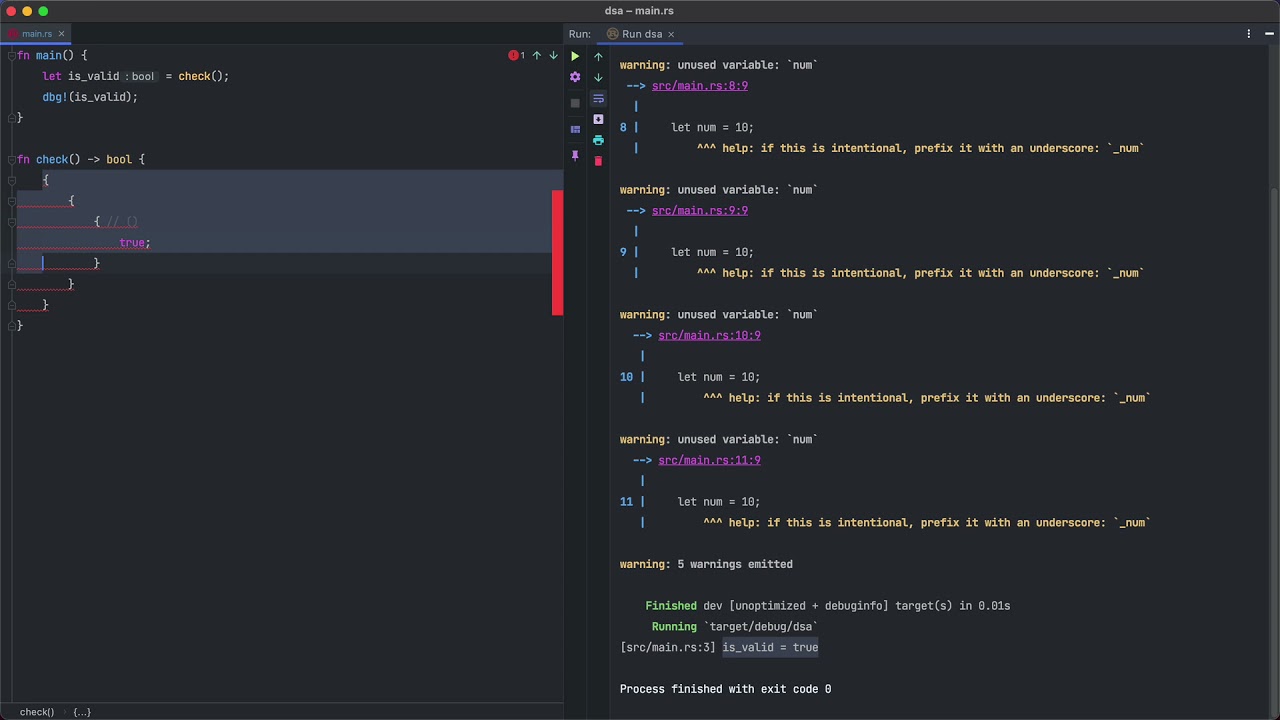
Task: Close the main.rs editor tab
Action: 61,34
